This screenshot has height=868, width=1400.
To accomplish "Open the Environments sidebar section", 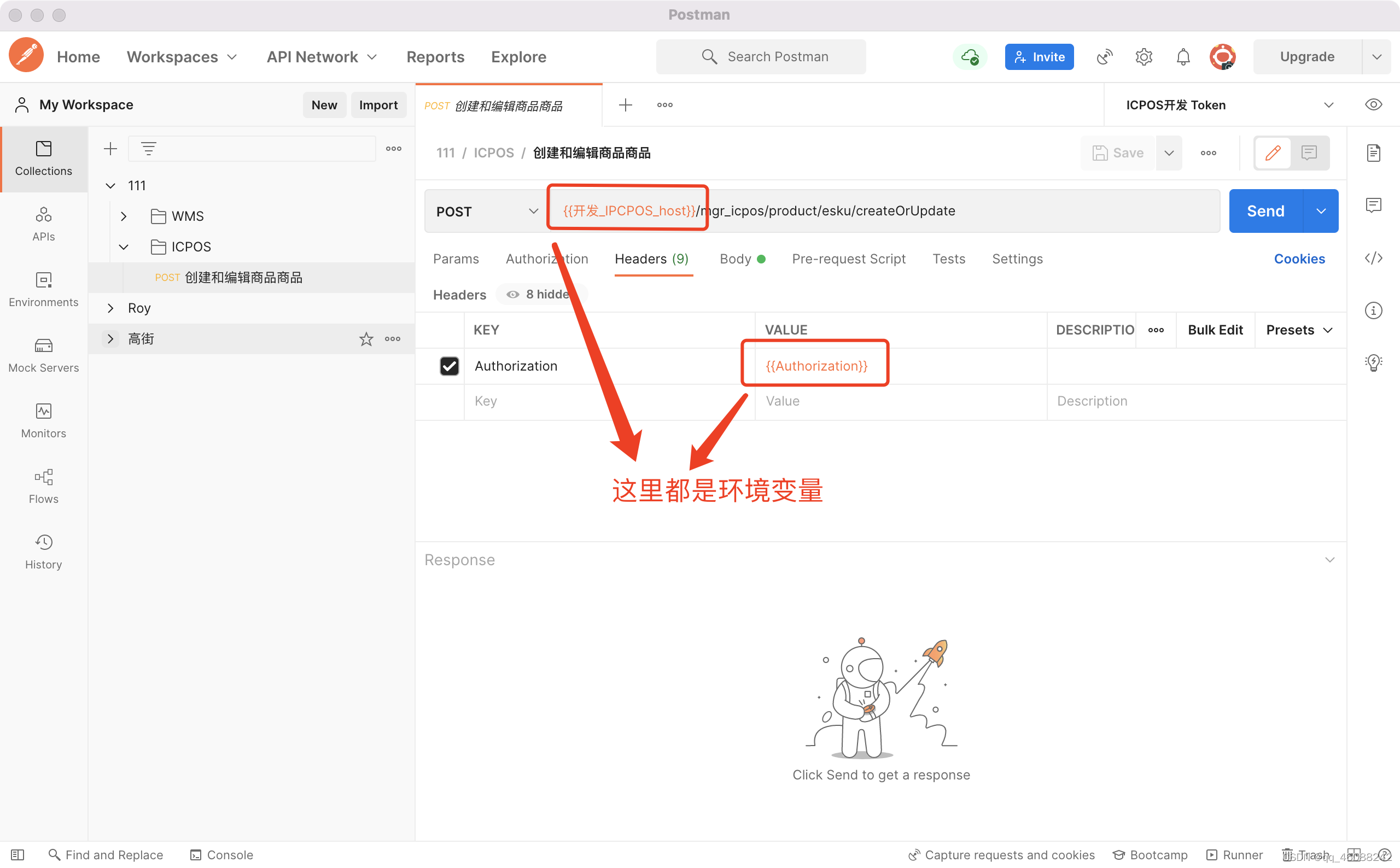I will coord(44,290).
